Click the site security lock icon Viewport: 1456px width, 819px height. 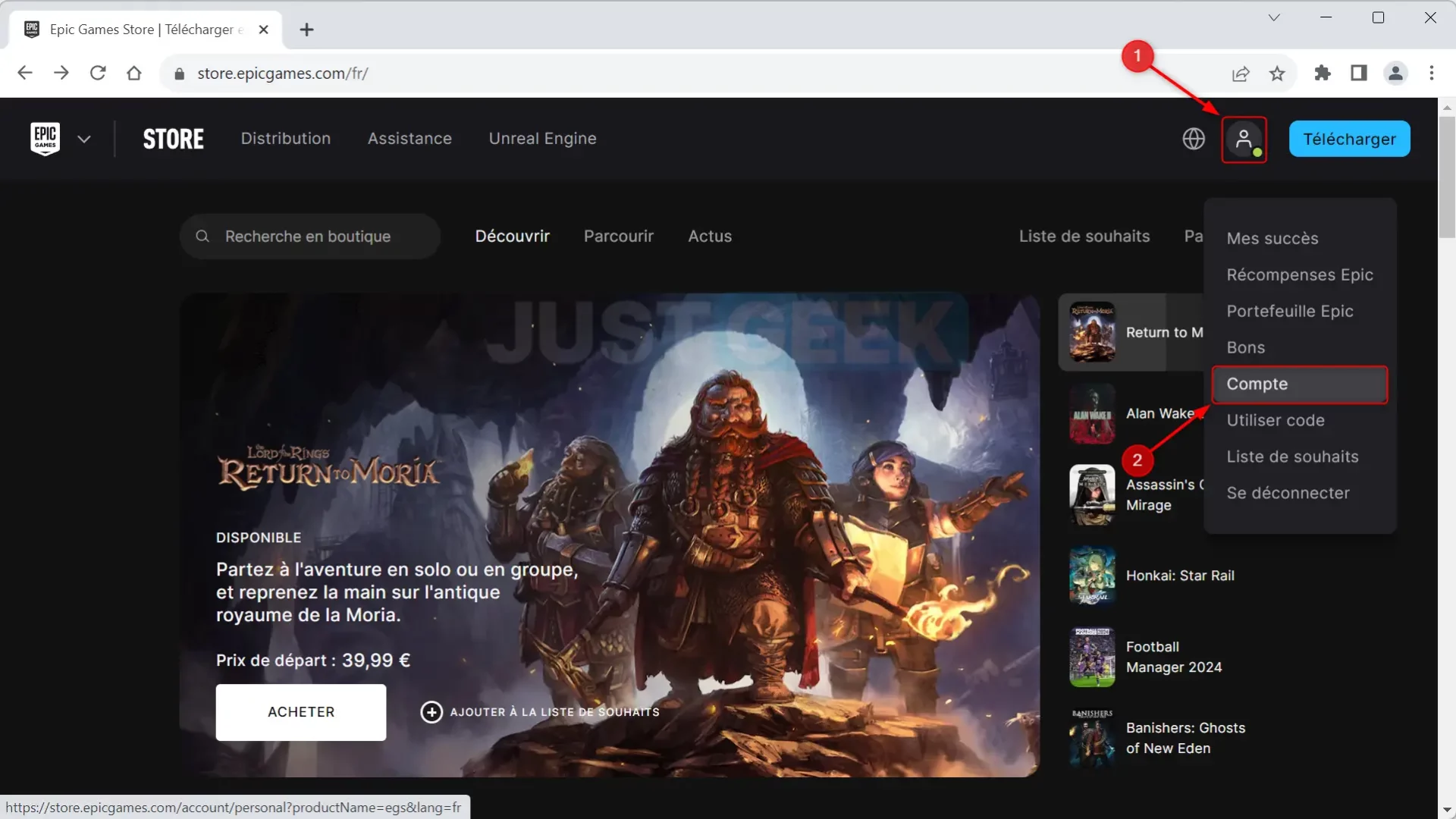tap(180, 74)
